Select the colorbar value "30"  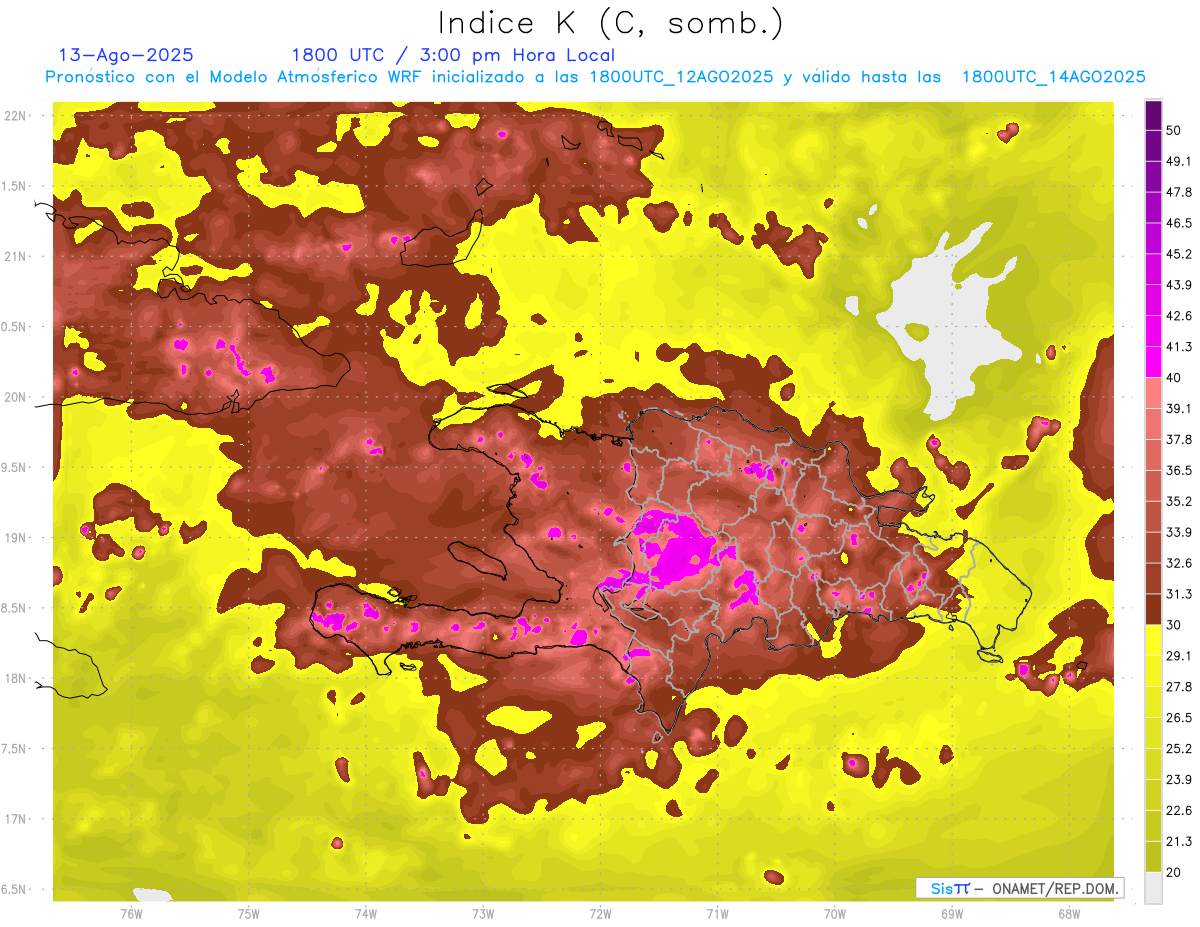pos(1174,625)
